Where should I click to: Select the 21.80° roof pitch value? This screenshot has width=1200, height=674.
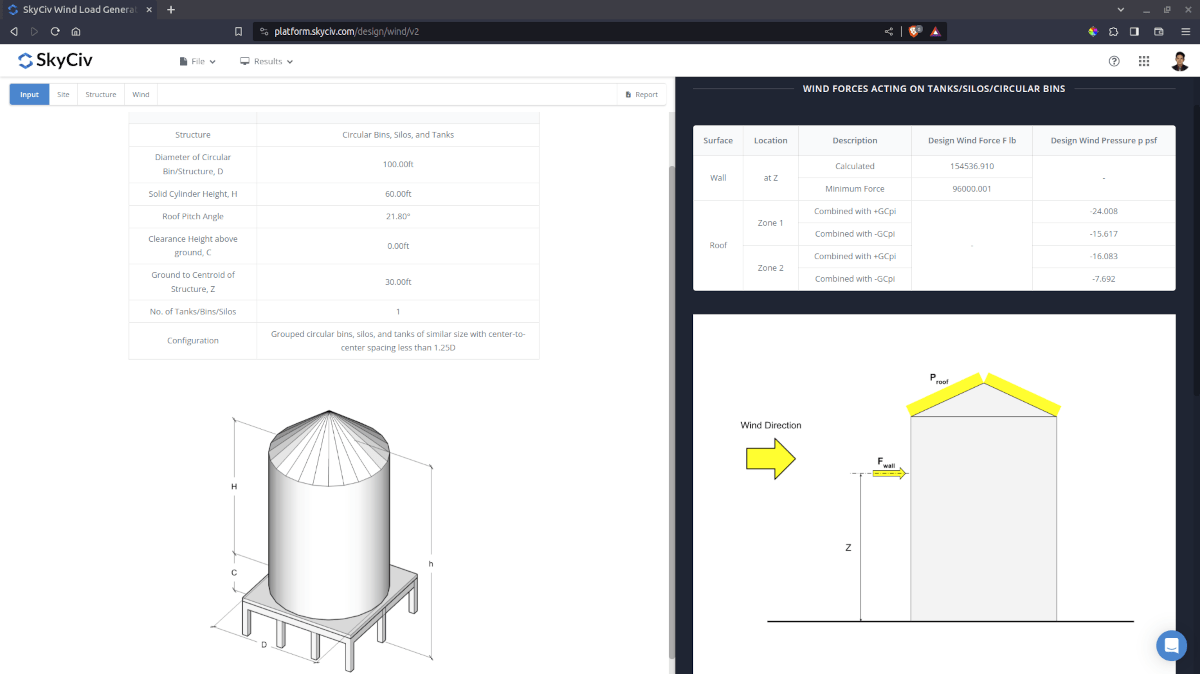pyautogui.click(x=398, y=216)
